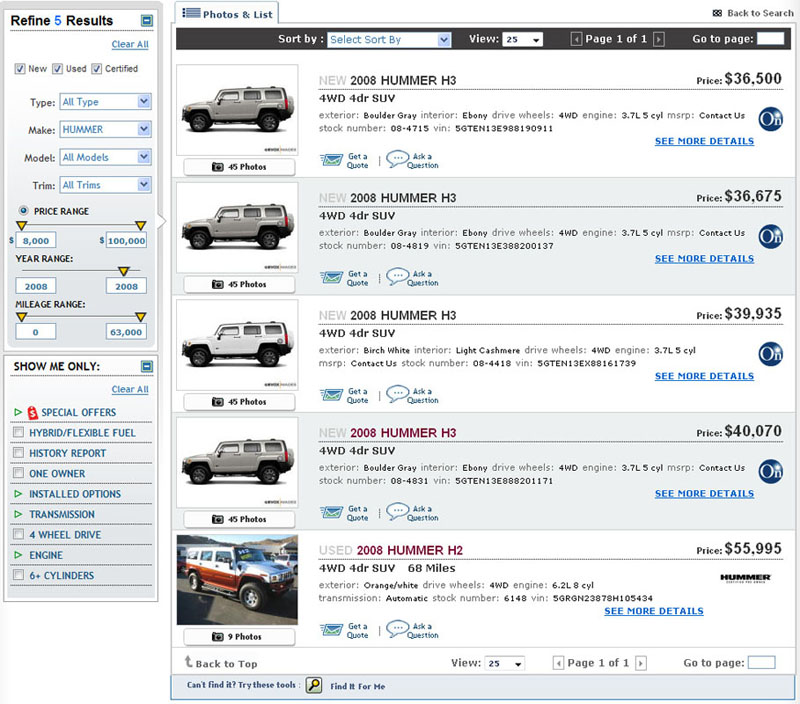Screen dimensions: 800x704
Task: Check the 6+ Cylinders filter
Action: 18,575
